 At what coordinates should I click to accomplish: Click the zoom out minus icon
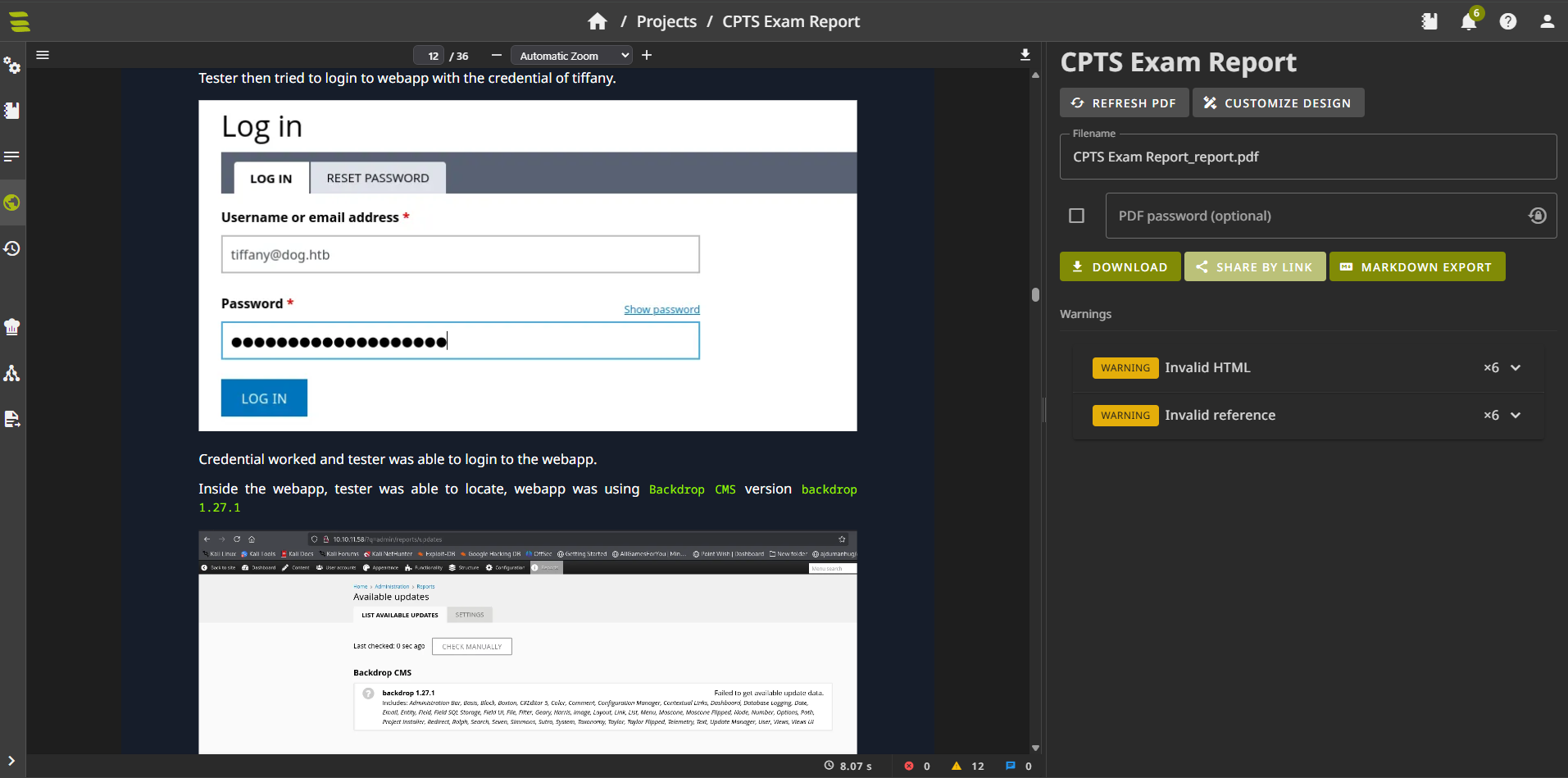496,55
